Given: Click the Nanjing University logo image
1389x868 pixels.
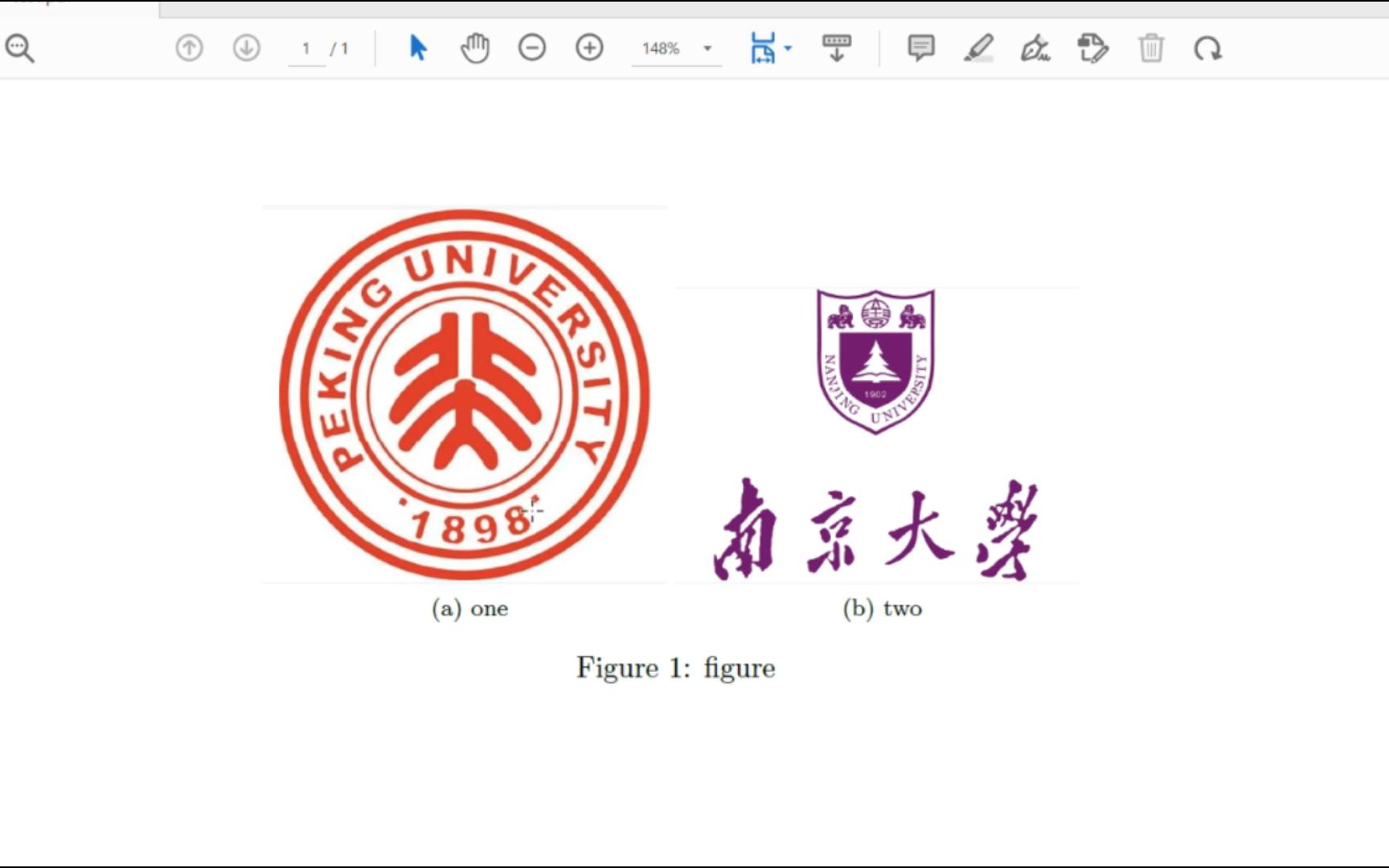Looking at the screenshot, I should pyautogui.click(x=875, y=435).
